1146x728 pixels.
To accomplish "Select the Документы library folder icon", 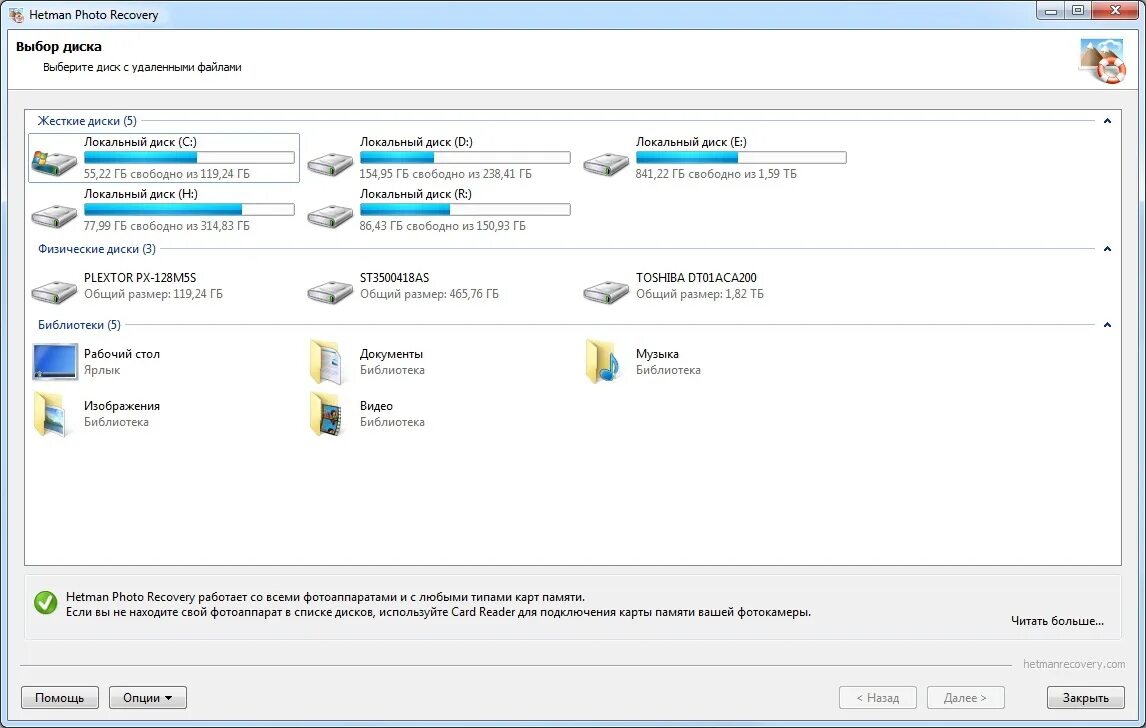I will tap(327, 361).
